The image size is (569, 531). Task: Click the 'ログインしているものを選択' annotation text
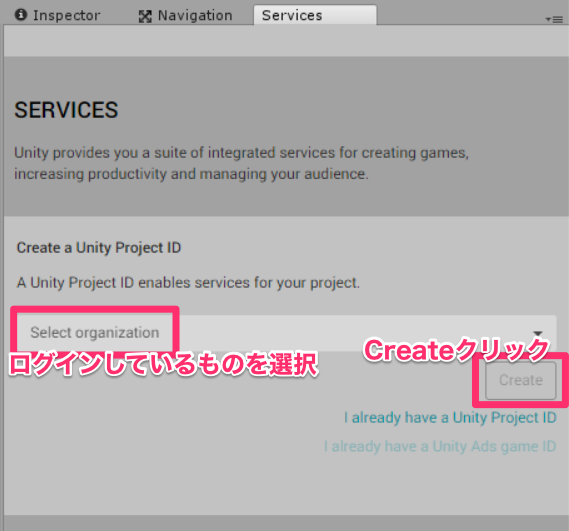click(x=164, y=364)
